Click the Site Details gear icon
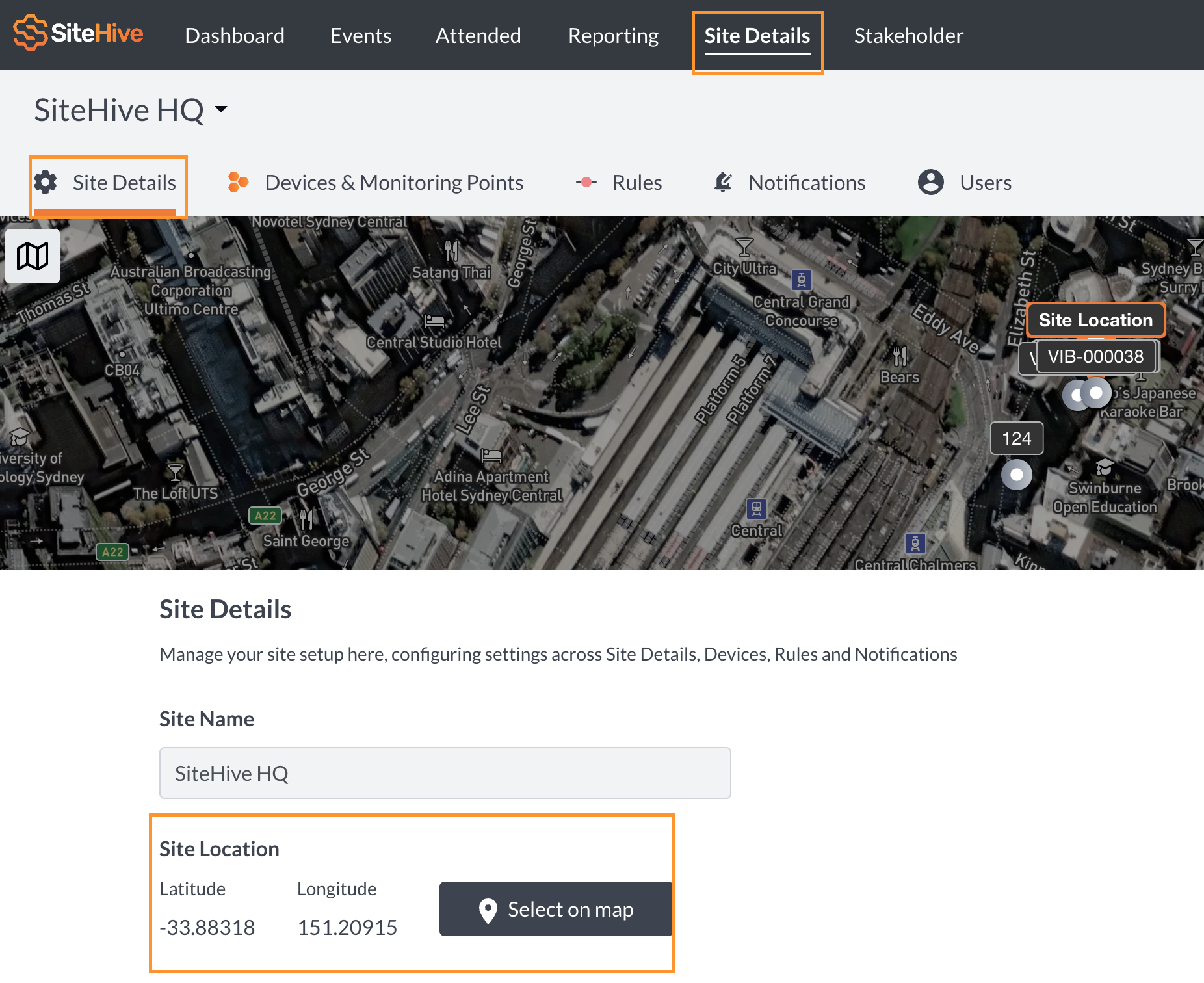Image resolution: width=1204 pixels, height=983 pixels. click(46, 182)
